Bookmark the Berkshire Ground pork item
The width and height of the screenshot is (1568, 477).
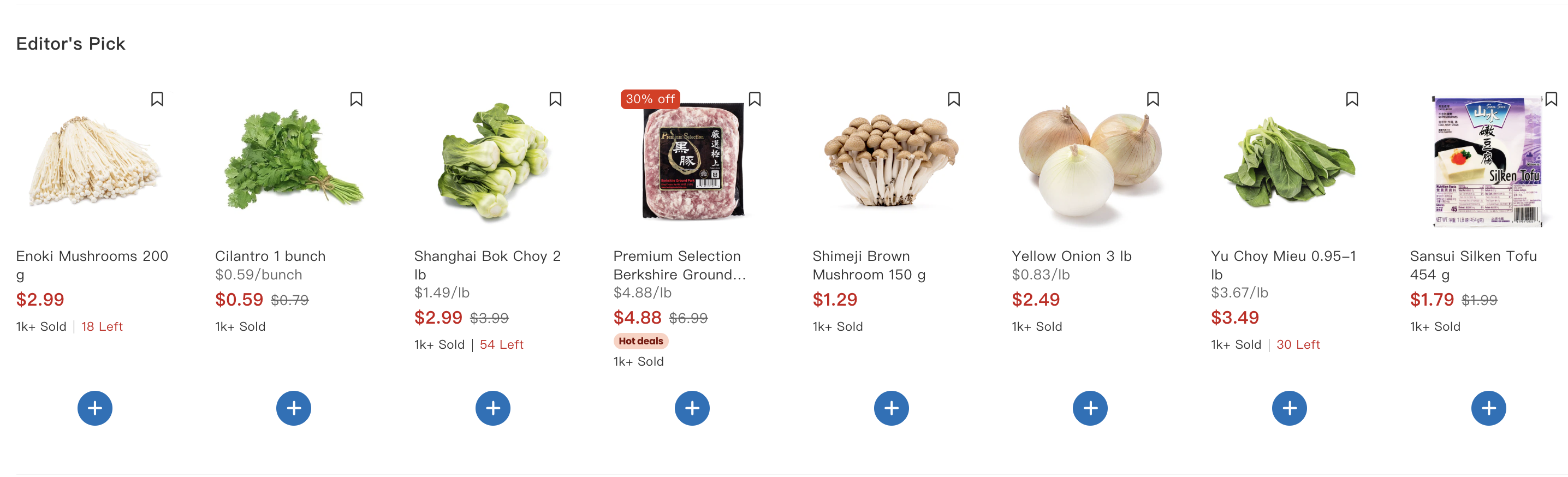tap(755, 99)
